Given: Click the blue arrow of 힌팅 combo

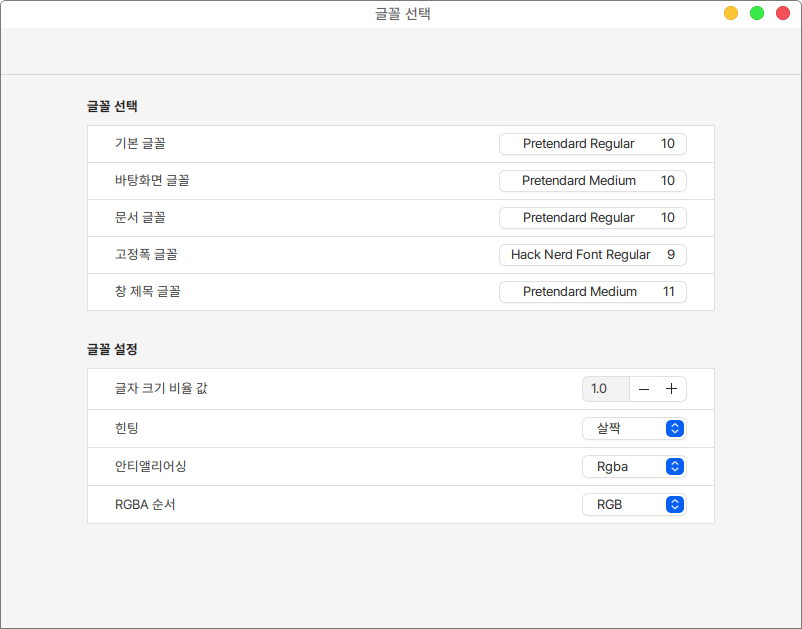Looking at the screenshot, I should click(675, 428).
